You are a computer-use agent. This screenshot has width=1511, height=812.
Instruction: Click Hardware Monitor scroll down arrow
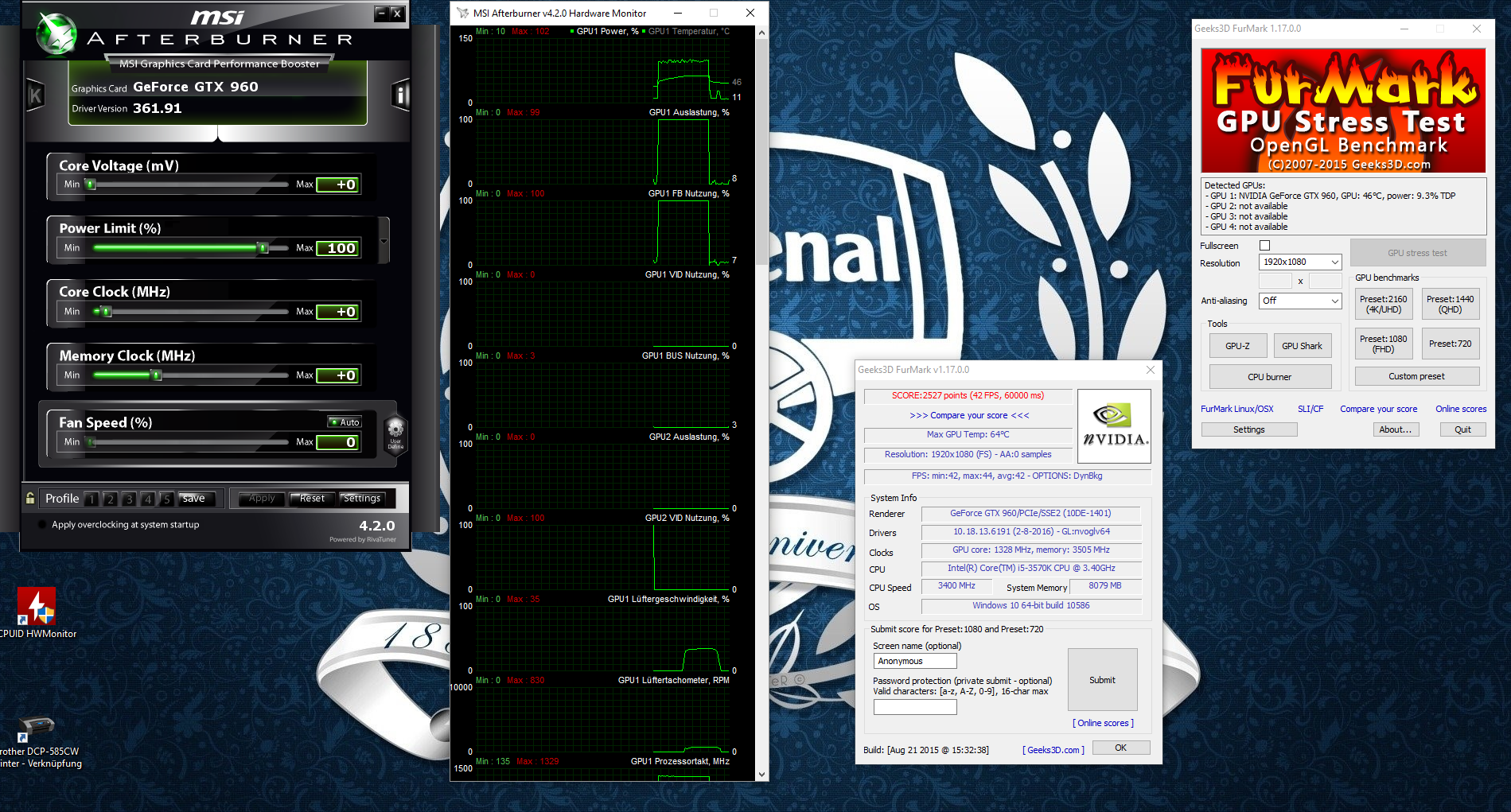761,775
